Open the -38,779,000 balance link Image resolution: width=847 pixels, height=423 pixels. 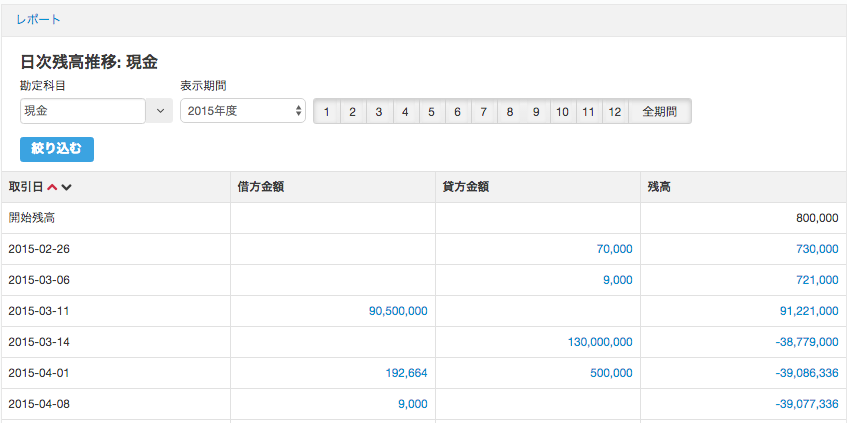(807, 342)
